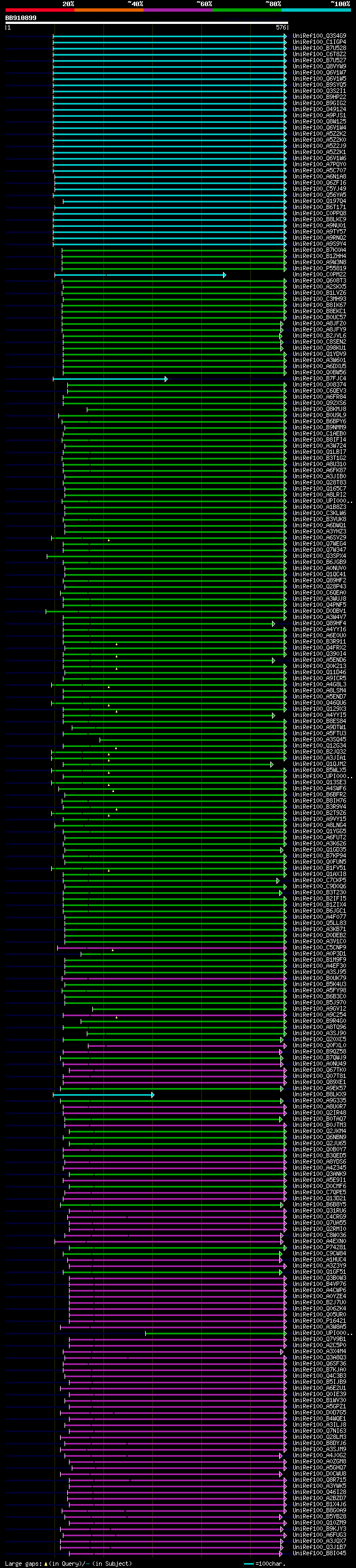
Task: Select the UniRef100_C0PM22 label
Action: coord(319,275)
